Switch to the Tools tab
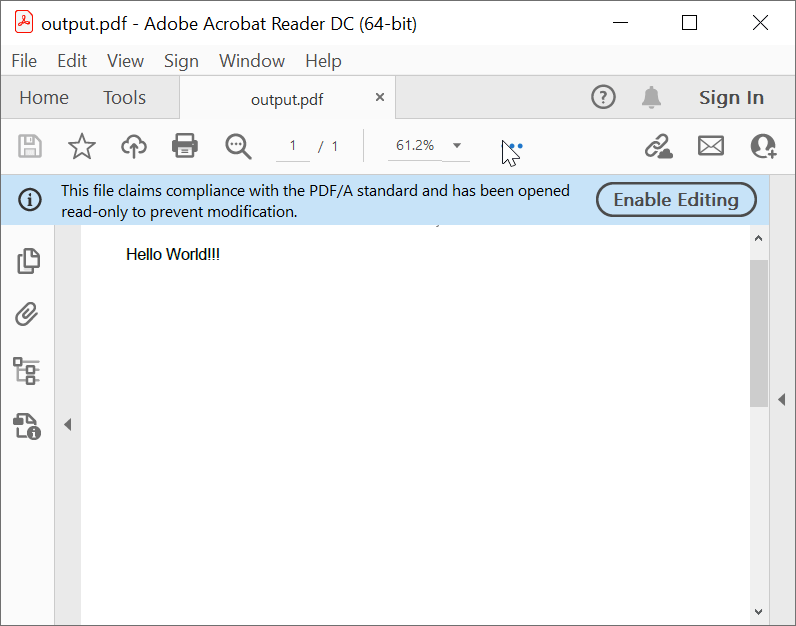 click(x=124, y=97)
